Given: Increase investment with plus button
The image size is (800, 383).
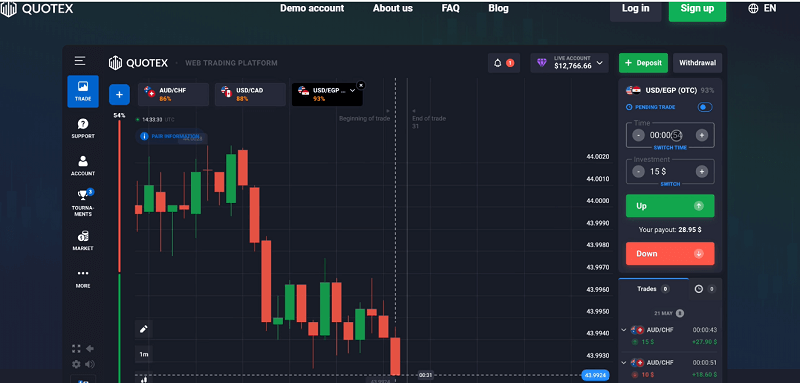Looking at the screenshot, I should 702,172.
